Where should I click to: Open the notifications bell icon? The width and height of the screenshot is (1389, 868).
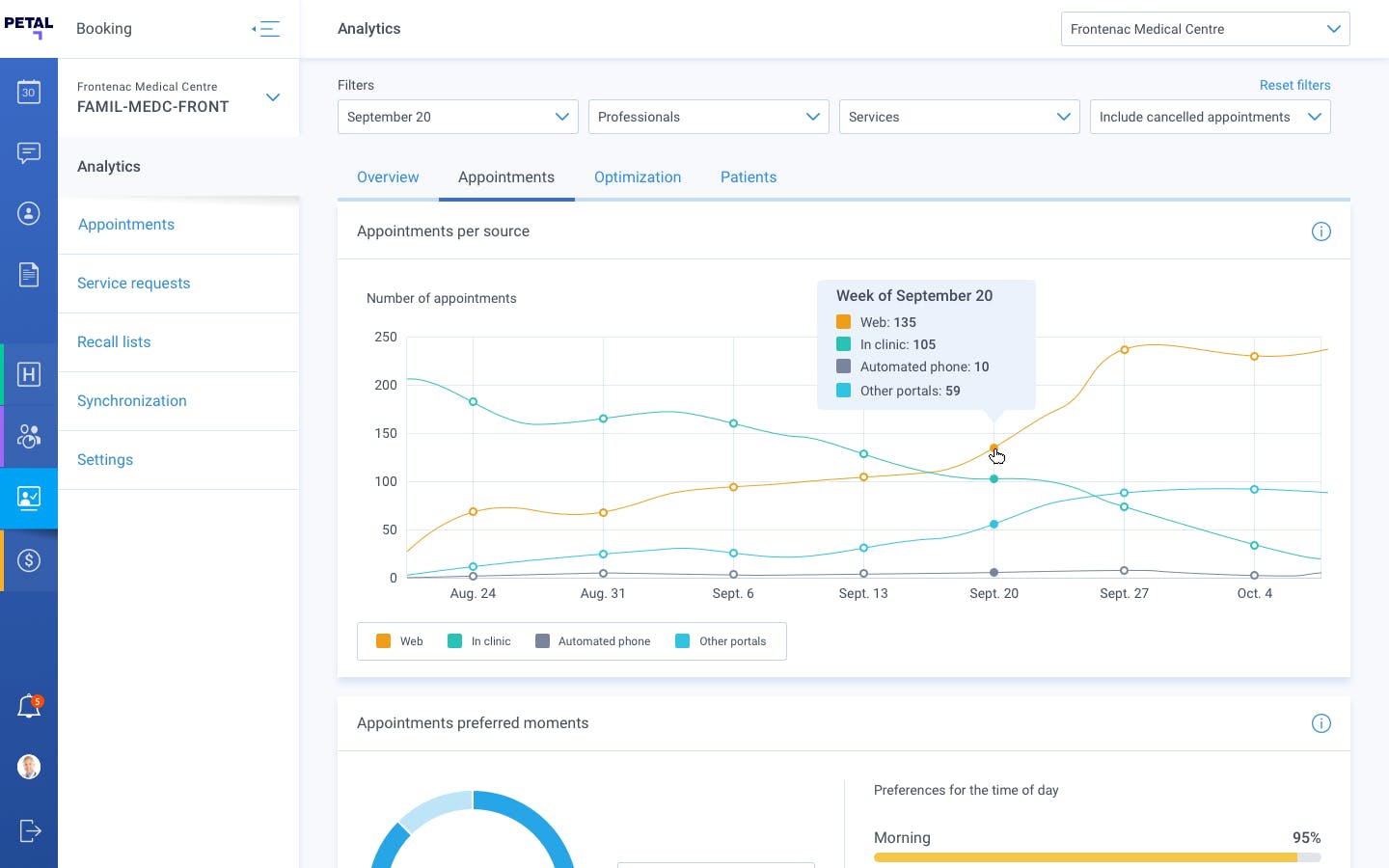[x=29, y=707]
